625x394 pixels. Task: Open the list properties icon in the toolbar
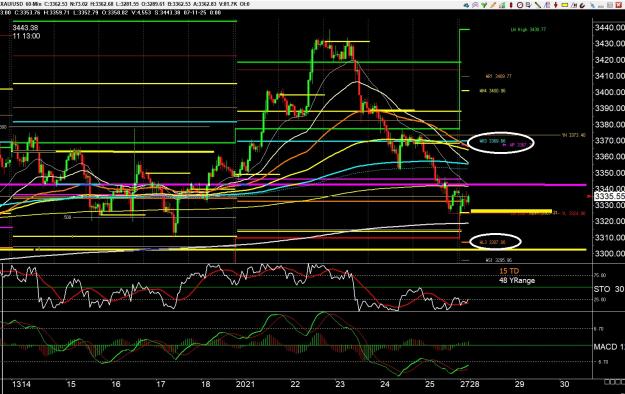tap(529, 5)
